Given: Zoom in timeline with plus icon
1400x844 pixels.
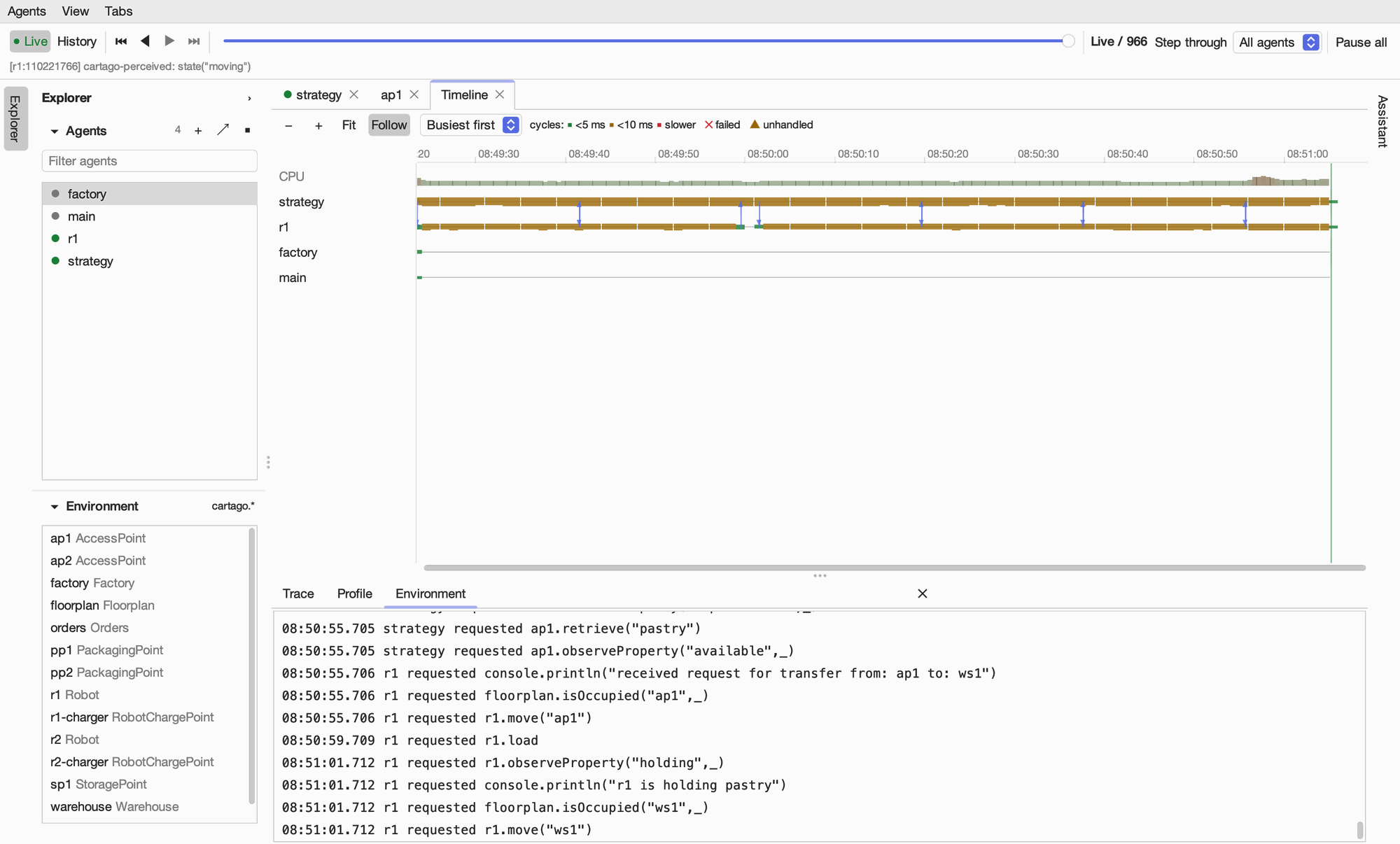Looking at the screenshot, I should pos(318,125).
